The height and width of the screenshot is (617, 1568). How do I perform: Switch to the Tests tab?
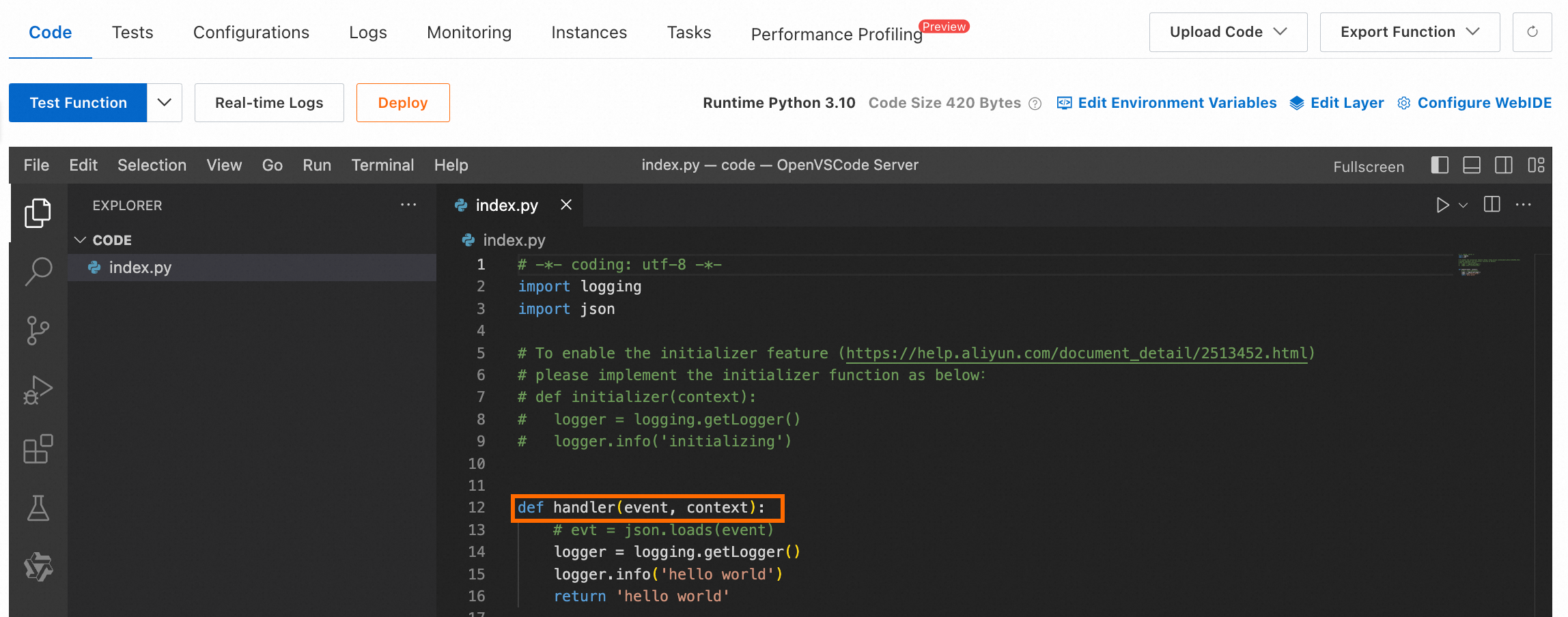132,32
